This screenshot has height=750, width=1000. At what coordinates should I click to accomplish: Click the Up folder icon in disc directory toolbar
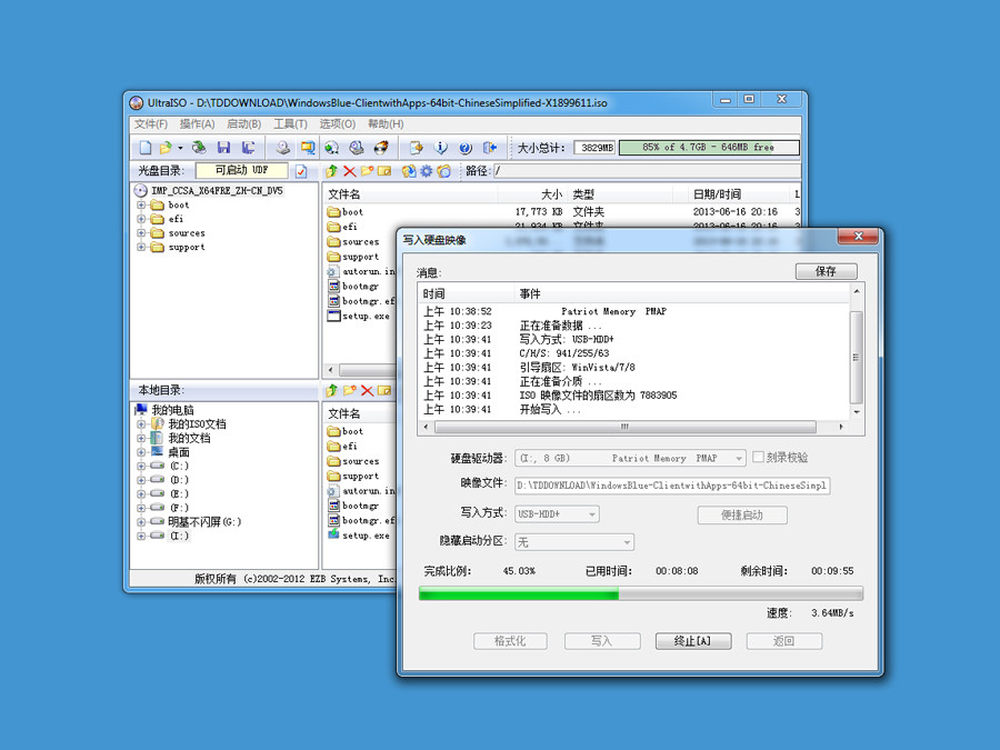(331, 171)
